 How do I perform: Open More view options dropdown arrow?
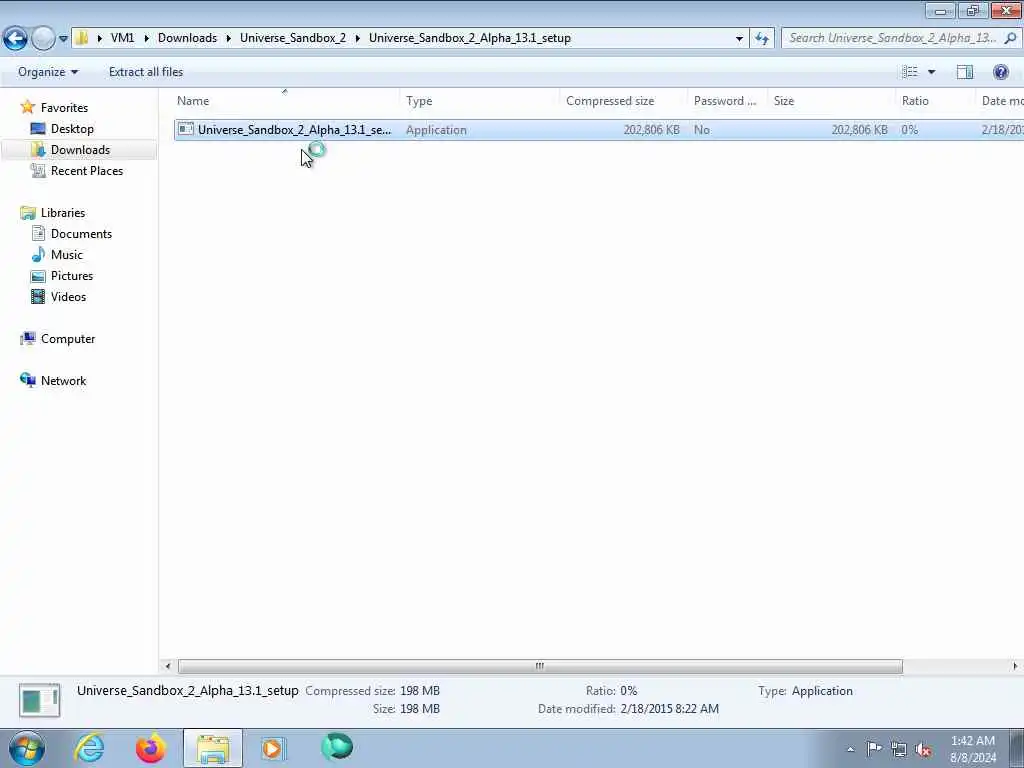[x=931, y=72]
